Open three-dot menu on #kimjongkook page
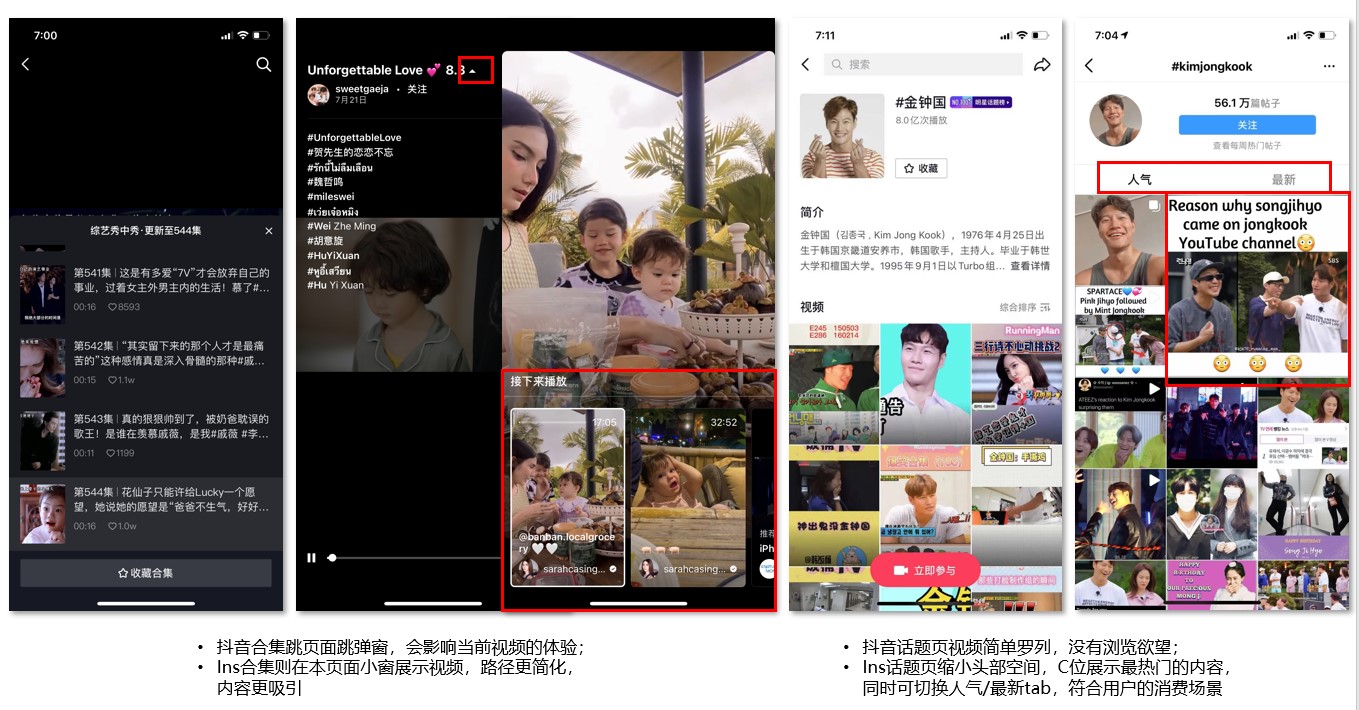Viewport: 1359px width, 710px height. coord(1329,66)
